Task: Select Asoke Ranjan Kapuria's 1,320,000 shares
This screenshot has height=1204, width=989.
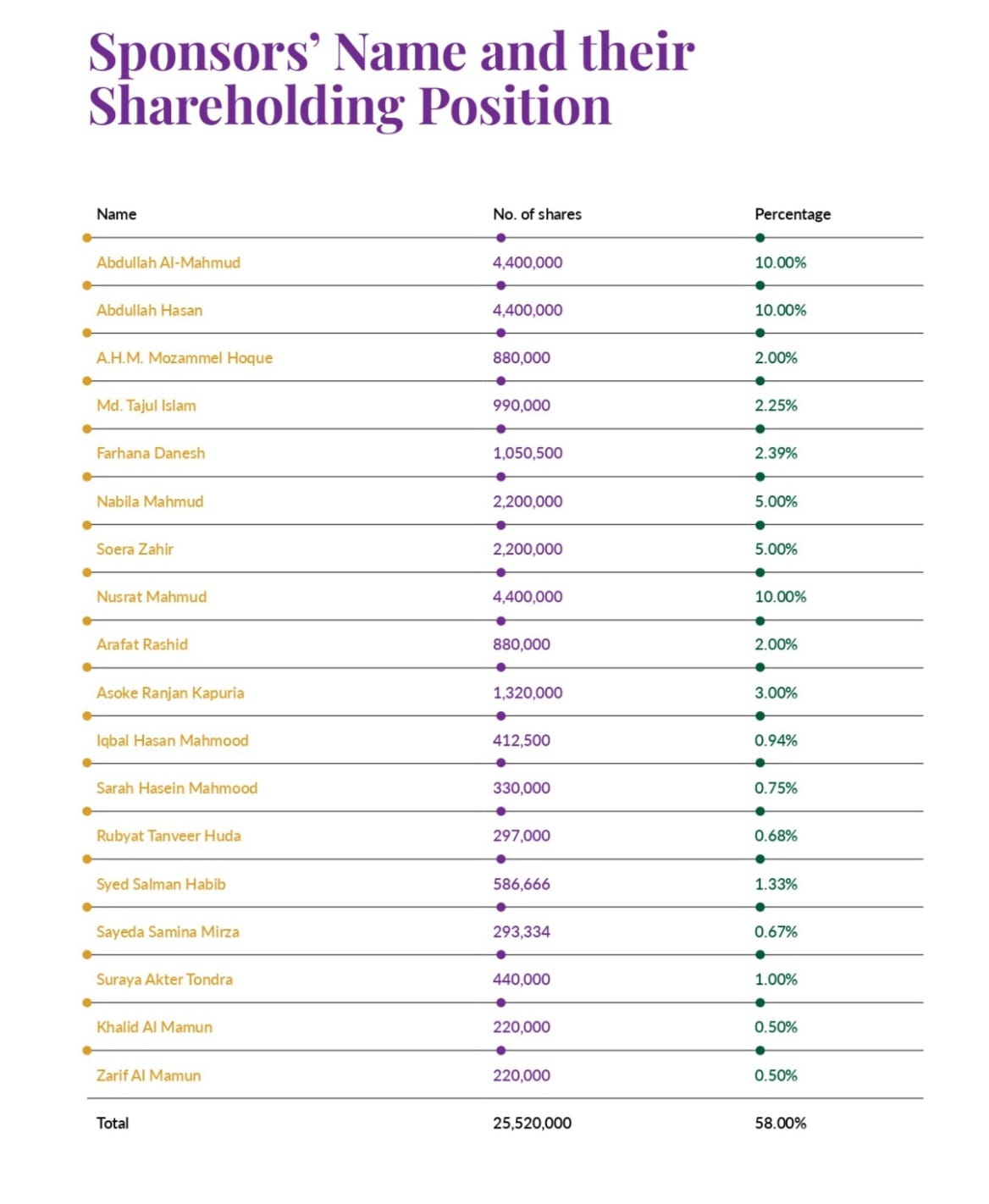Action: pos(528,693)
